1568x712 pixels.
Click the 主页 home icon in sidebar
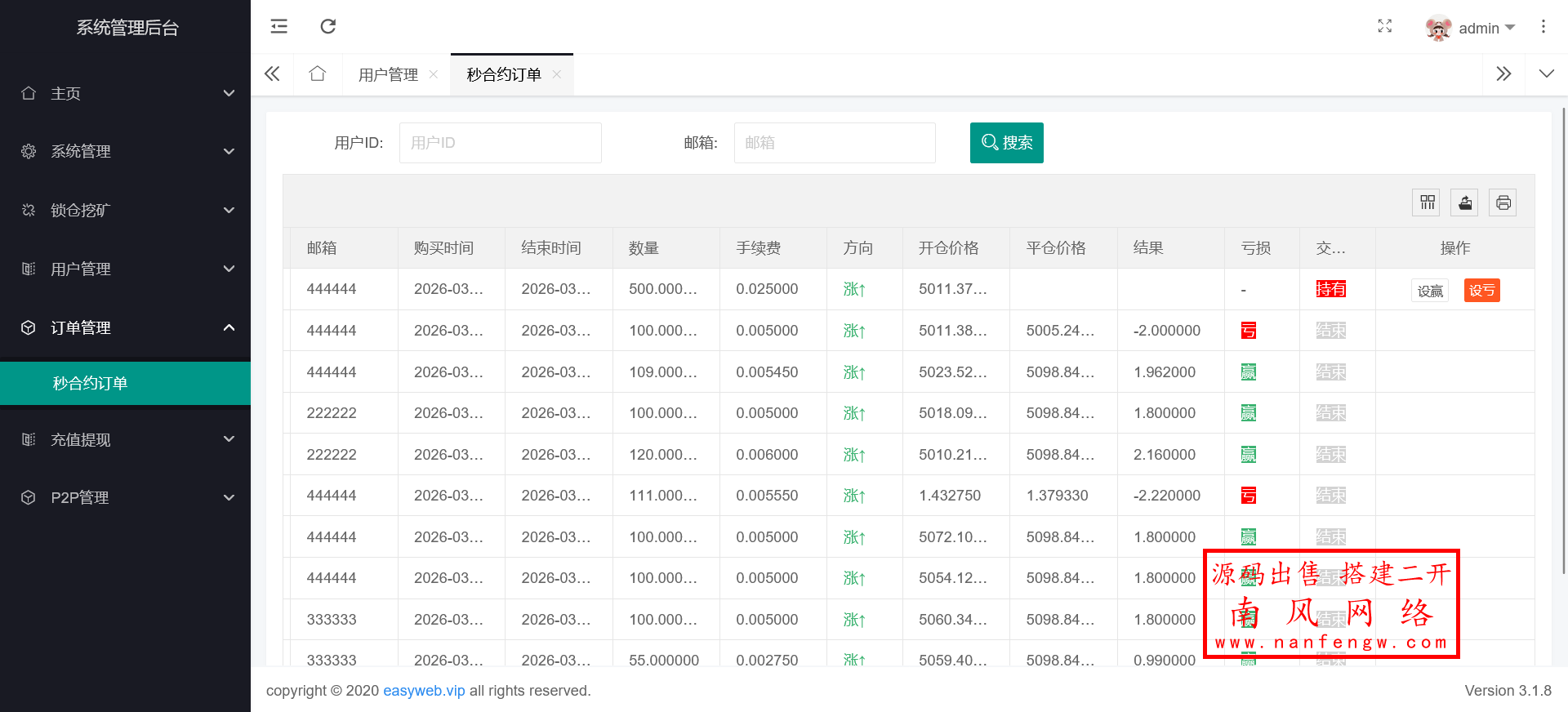pyautogui.click(x=29, y=93)
